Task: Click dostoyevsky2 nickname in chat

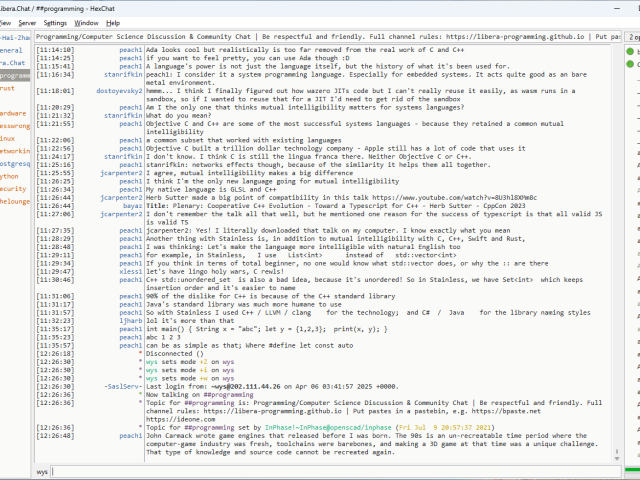Action: 118,89
